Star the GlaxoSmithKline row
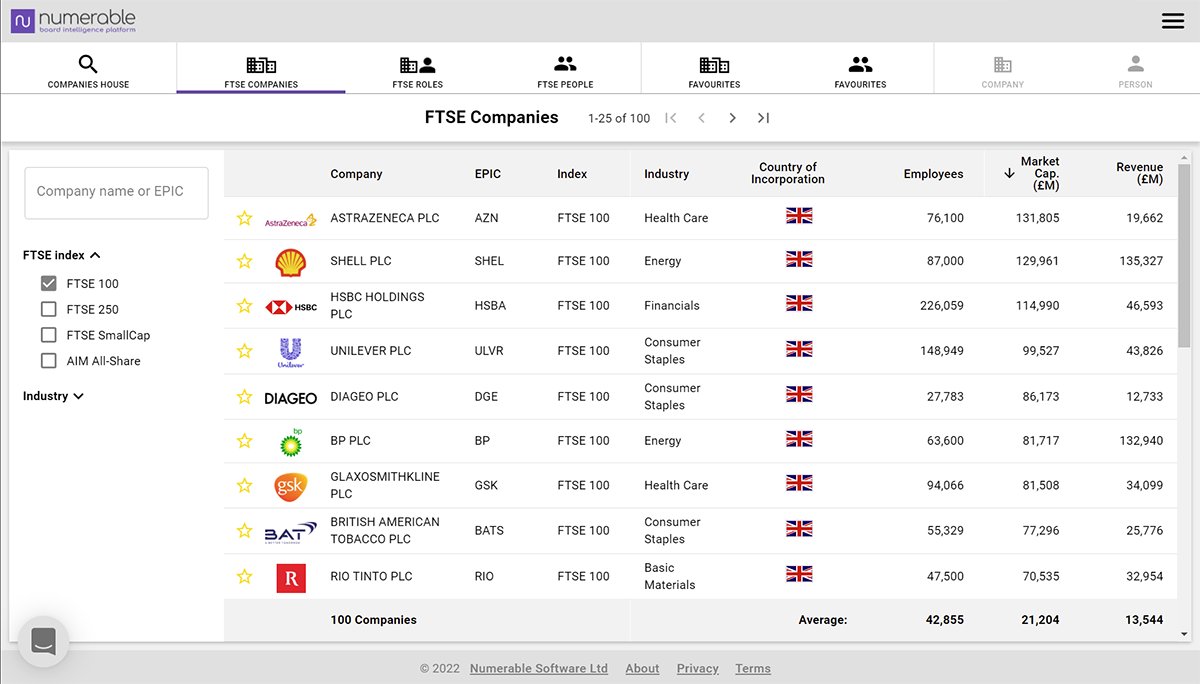 [x=244, y=486]
